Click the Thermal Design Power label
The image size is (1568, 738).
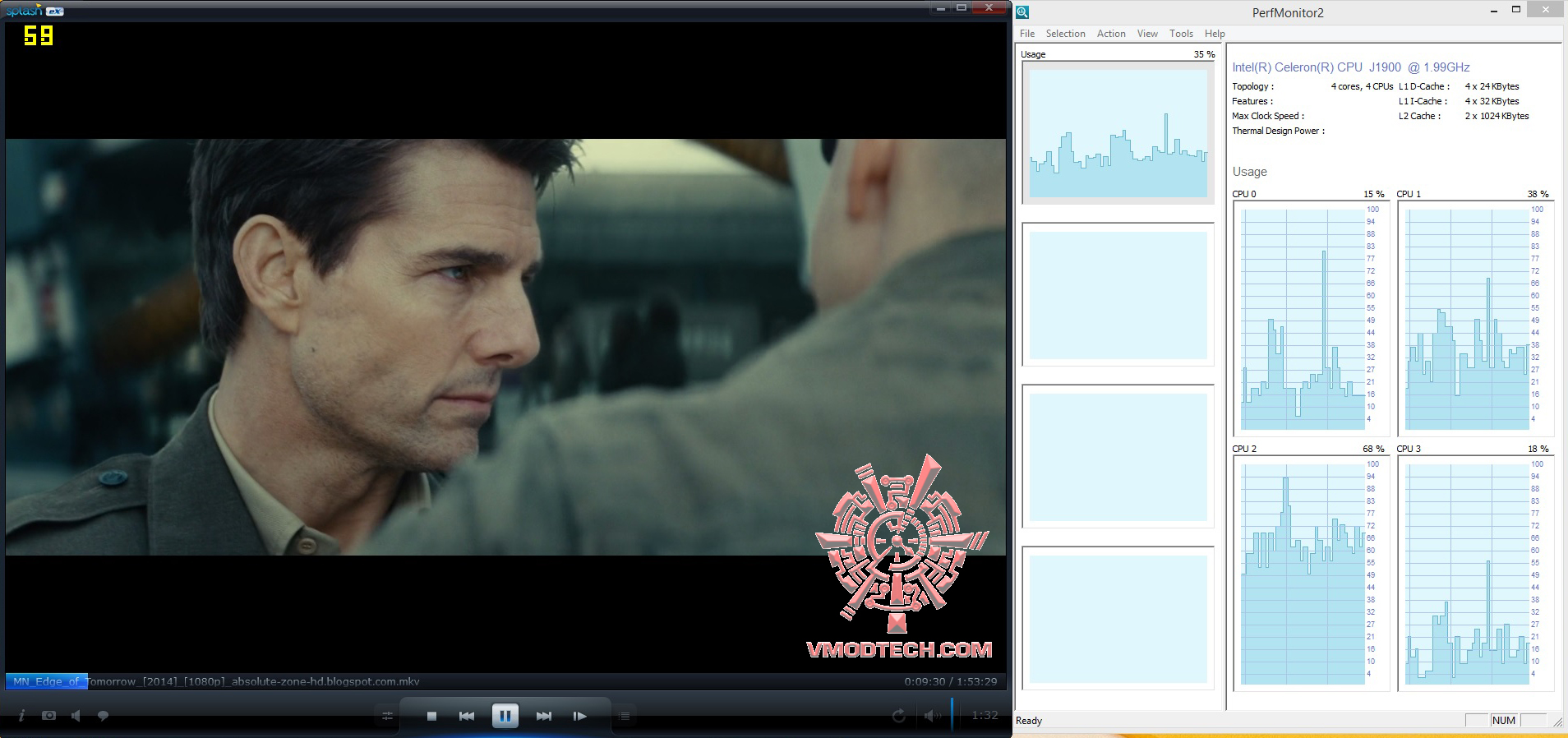click(1279, 131)
